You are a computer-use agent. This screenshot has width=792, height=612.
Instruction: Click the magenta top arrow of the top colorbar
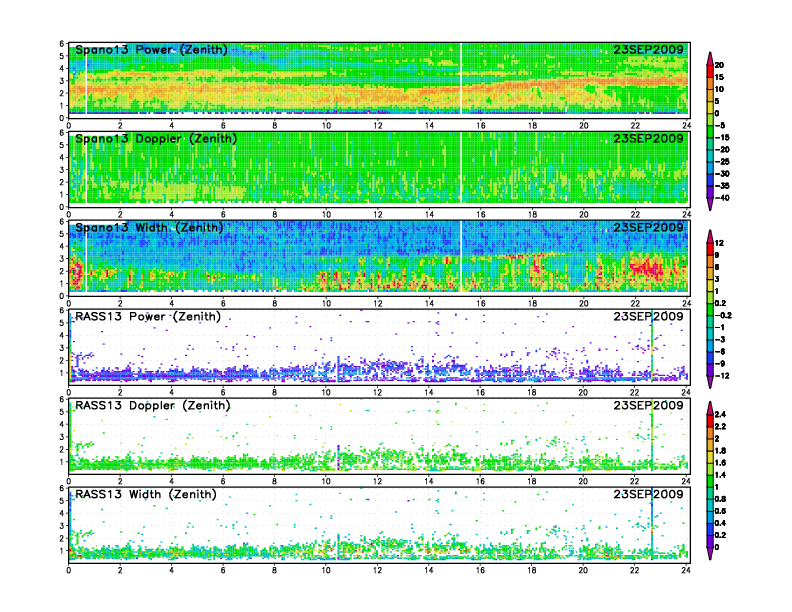710,59
